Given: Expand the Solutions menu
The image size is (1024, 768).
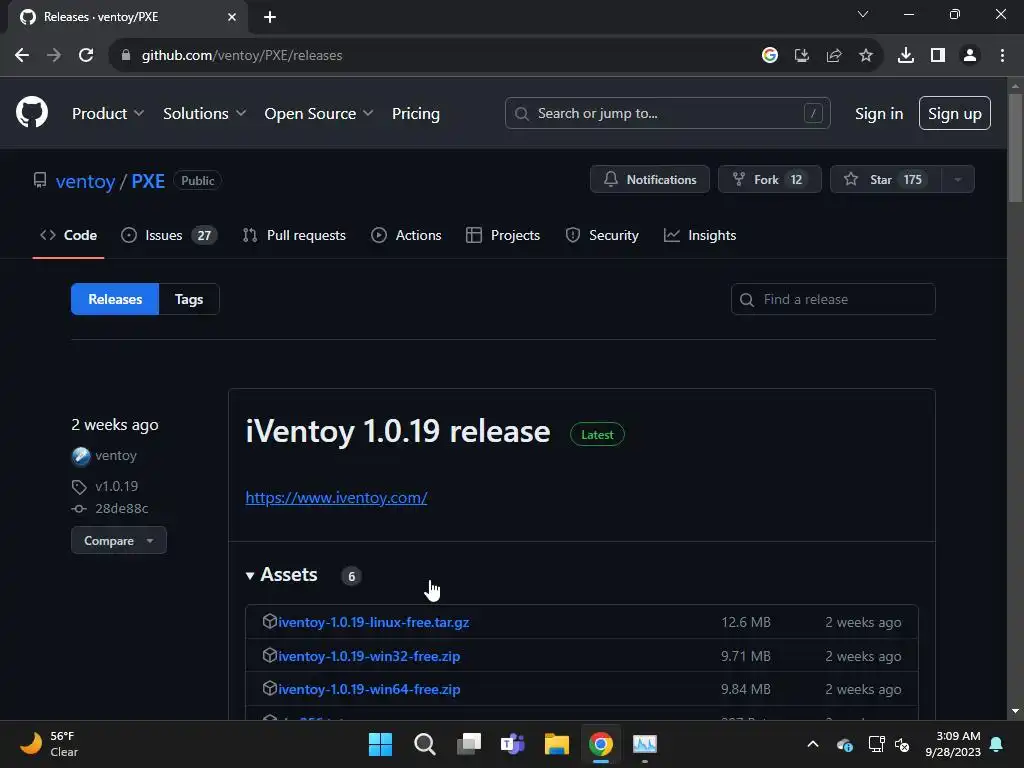Looking at the screenshot, I should 204,114.
